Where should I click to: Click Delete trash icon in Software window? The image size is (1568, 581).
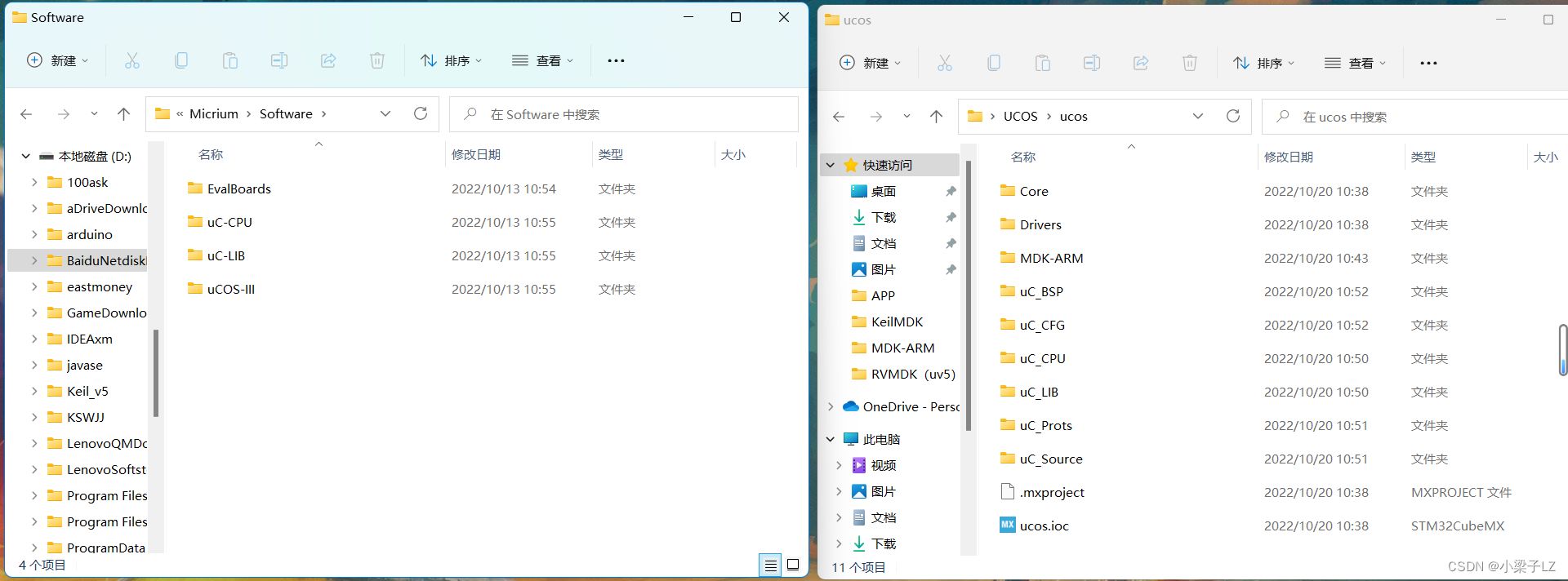click(x=377, y=60)
